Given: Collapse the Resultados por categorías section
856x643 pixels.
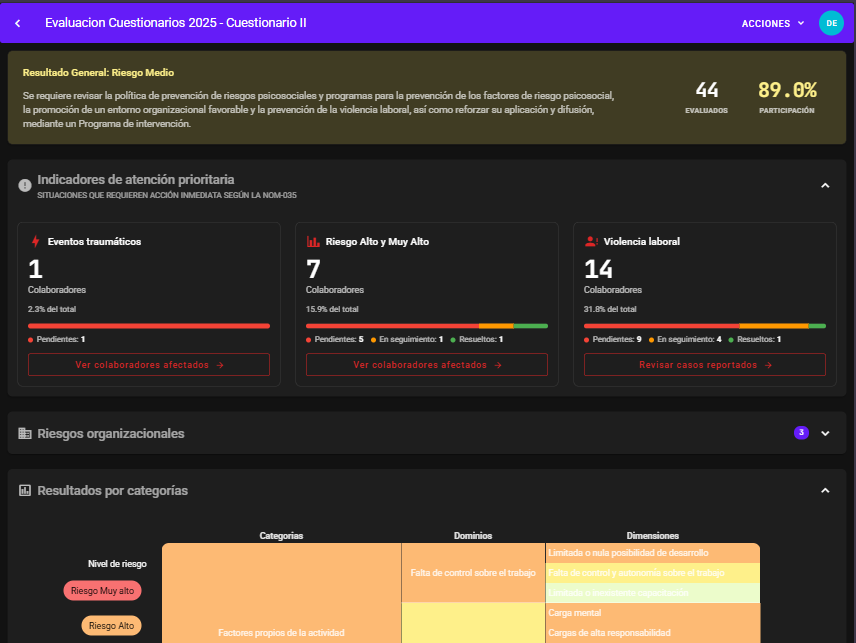Looking at the screenshot, I should click(825, 490).
